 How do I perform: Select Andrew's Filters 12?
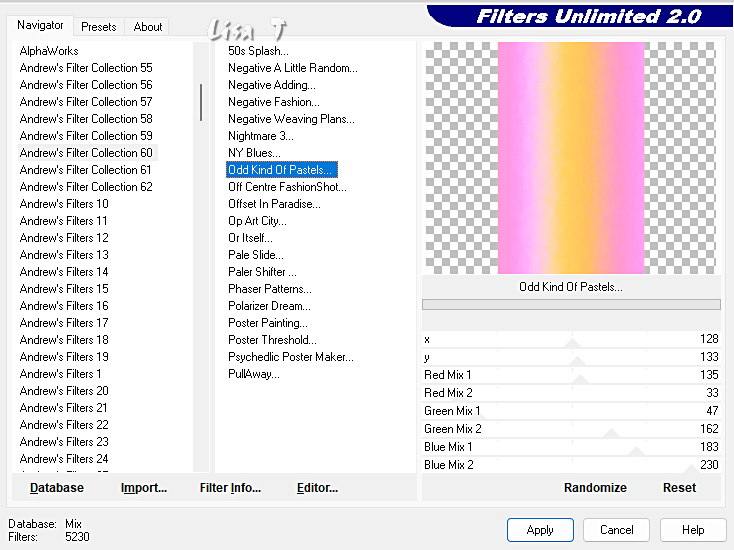click(64, 238)
